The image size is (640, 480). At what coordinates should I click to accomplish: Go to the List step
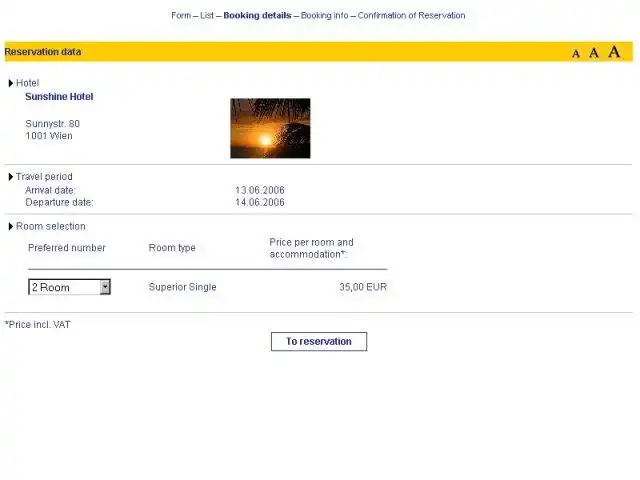pyautogui.click(x=207, y=16)
